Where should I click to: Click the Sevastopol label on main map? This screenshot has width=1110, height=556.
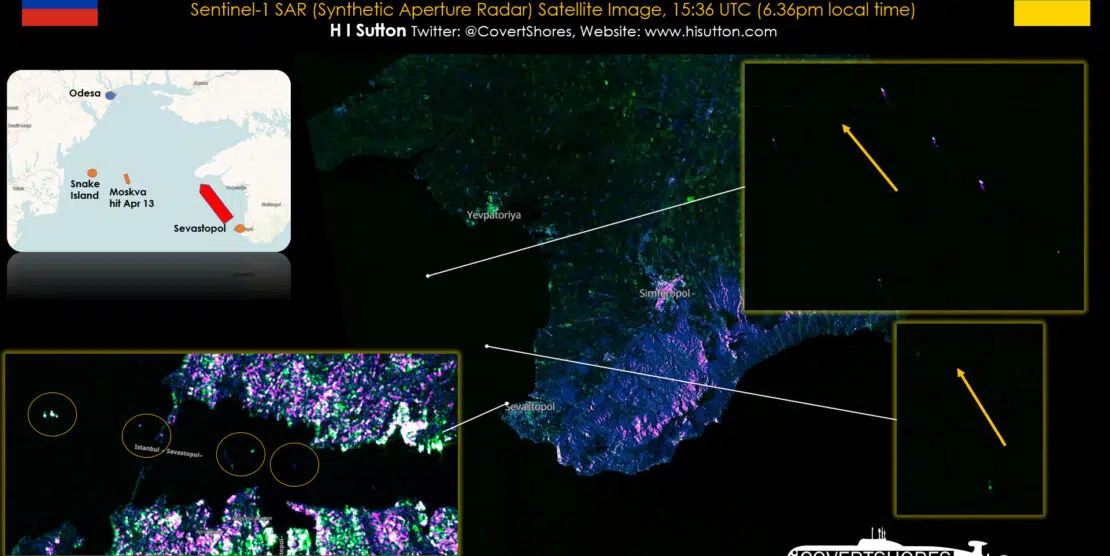530,408
